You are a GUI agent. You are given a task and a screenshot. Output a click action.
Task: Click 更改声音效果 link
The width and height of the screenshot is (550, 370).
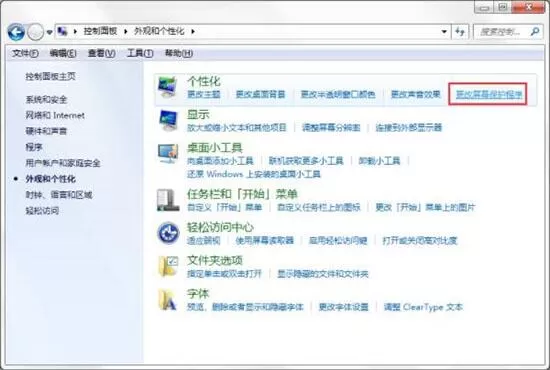[x=416, y=94]
